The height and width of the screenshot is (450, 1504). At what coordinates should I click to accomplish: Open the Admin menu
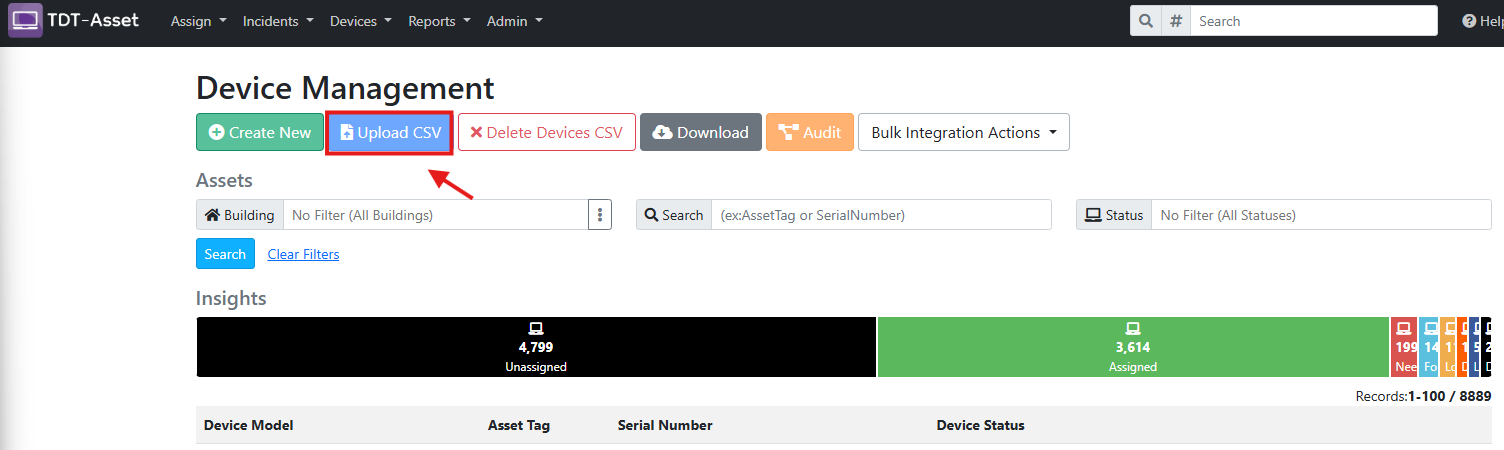pyautogui.click(x=515, y=21)
